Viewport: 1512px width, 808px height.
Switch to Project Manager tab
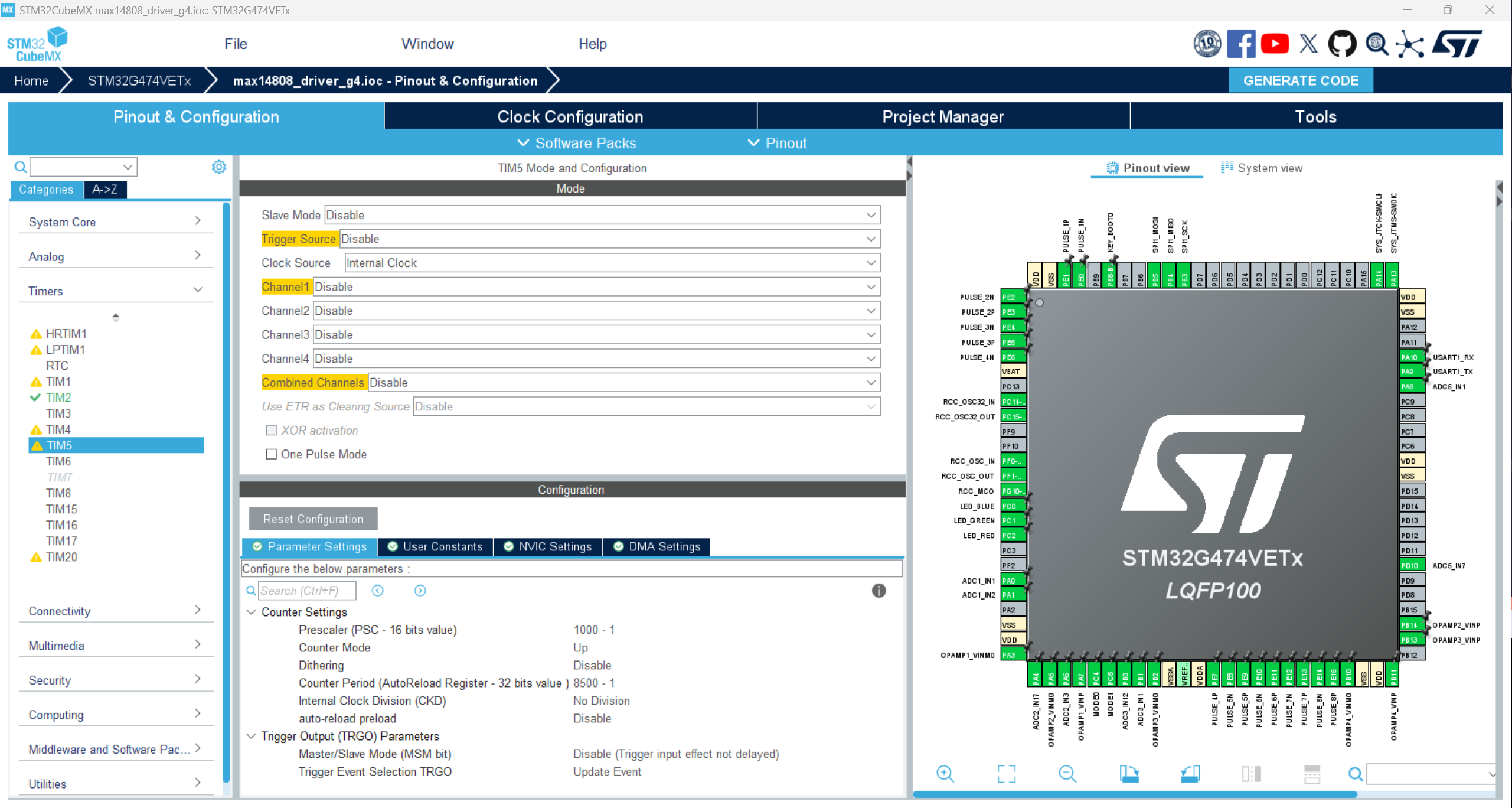tap(943, 117)
